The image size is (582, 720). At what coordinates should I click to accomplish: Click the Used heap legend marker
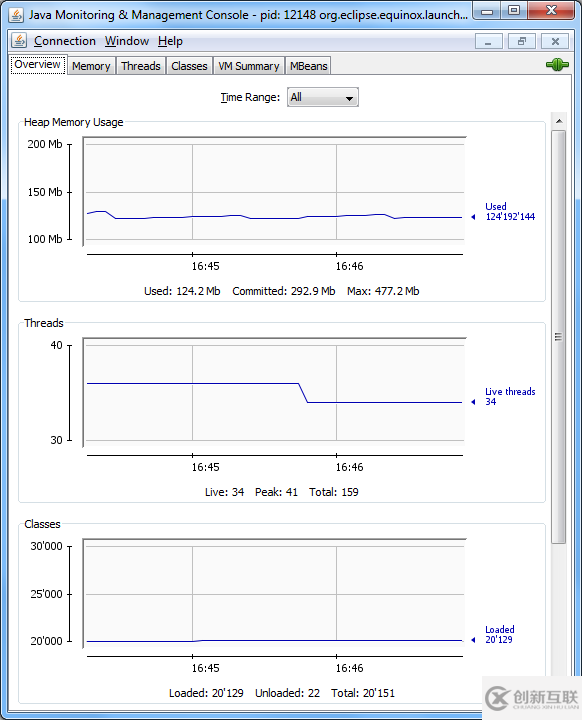click(x=473, y=217)
